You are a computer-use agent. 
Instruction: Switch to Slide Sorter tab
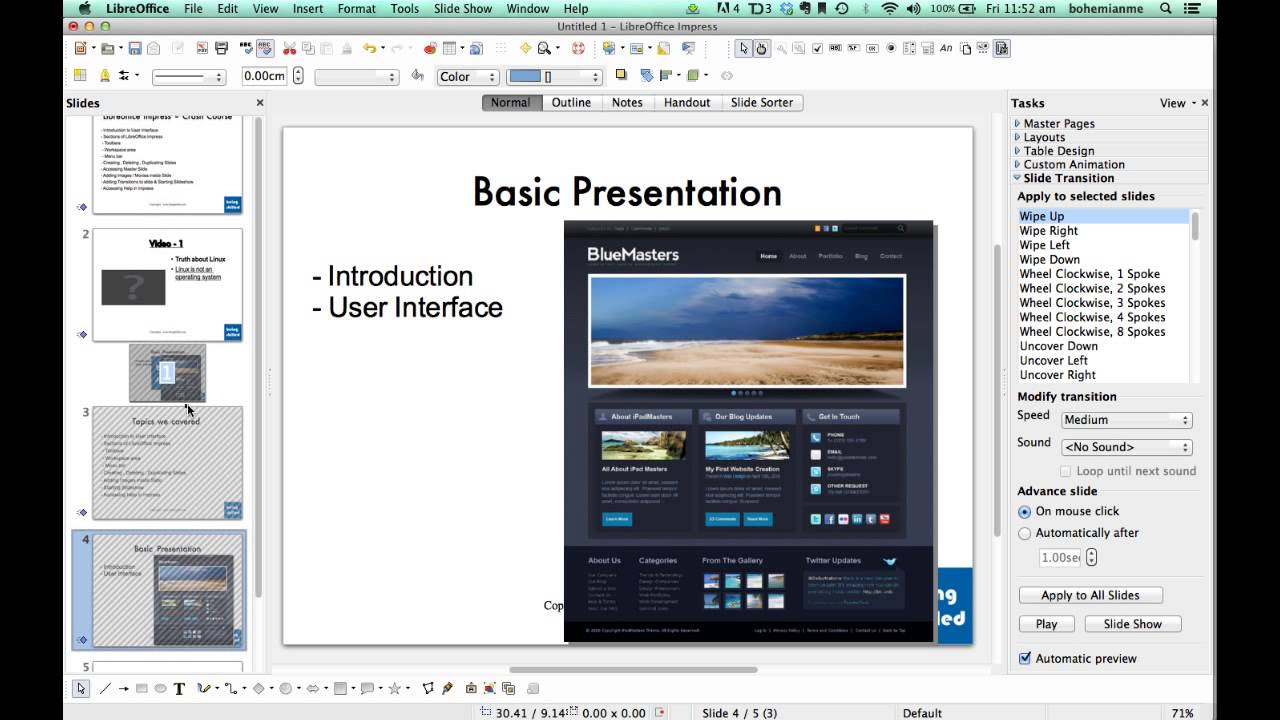[762, 102]
